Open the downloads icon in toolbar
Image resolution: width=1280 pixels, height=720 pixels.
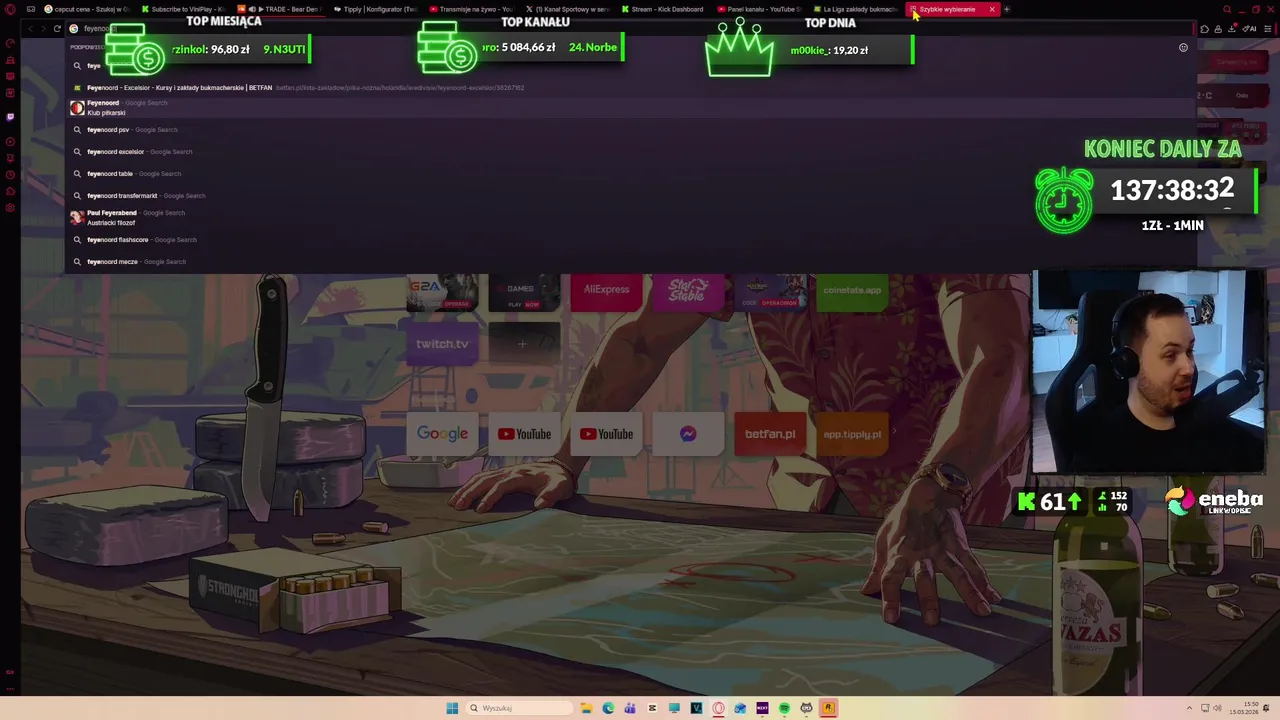pyautogui.click(x=1232, y=29)
